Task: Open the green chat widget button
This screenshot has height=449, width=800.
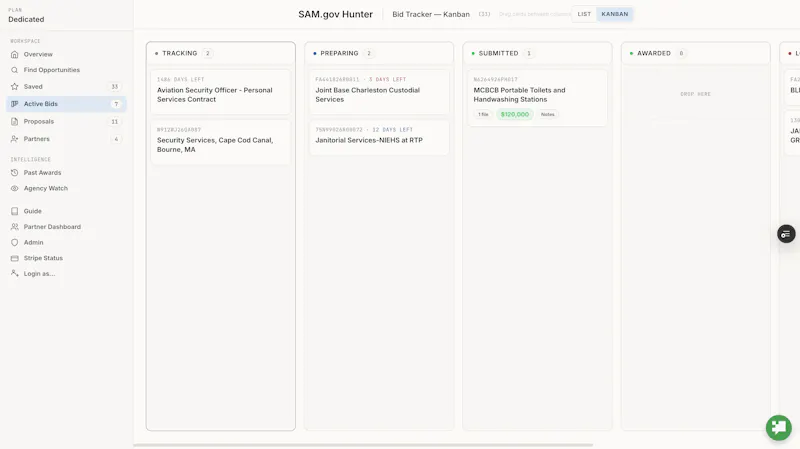Action: [x=779, y=427]
